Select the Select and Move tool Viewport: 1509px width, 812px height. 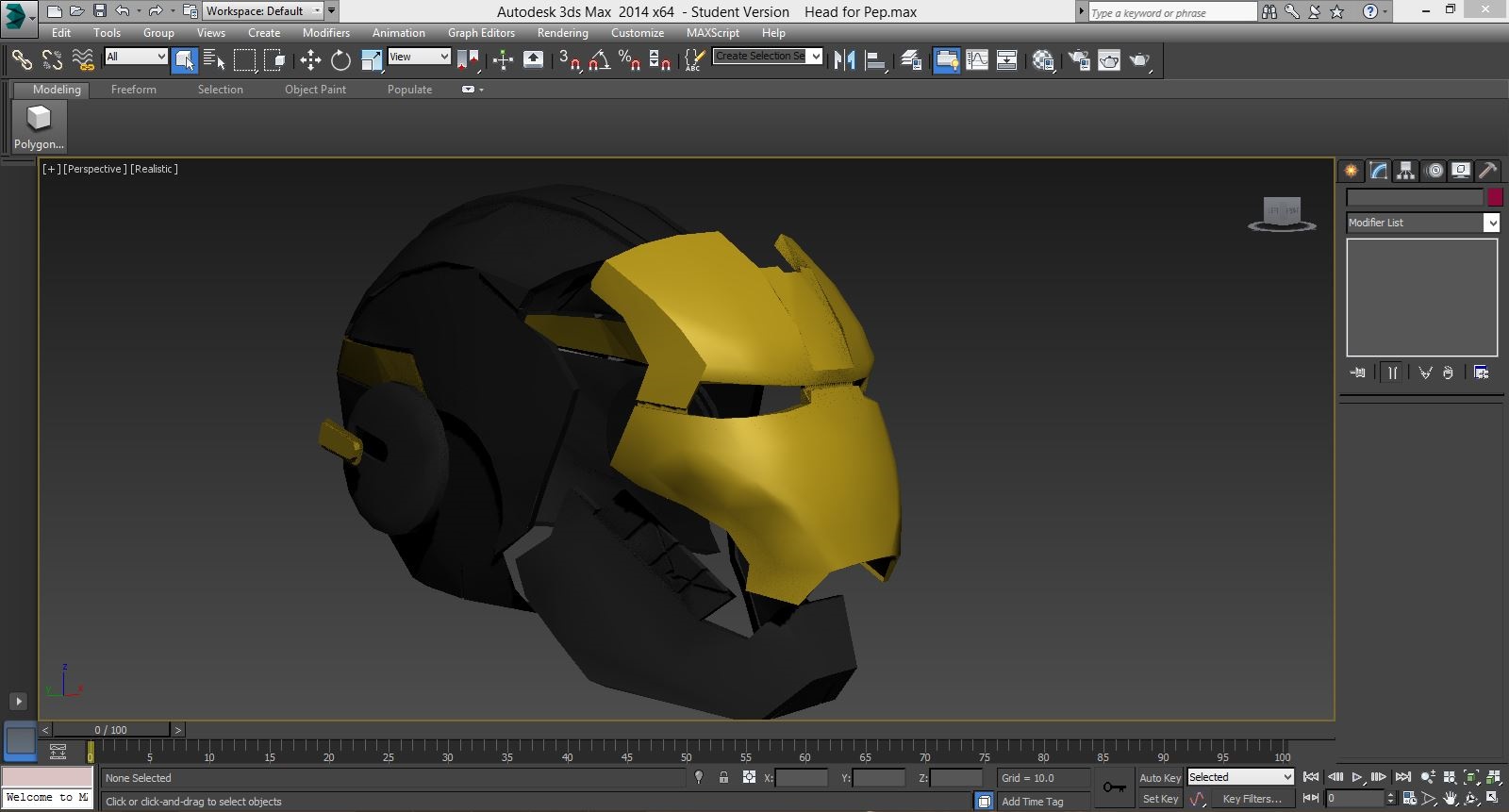(310, 60)
